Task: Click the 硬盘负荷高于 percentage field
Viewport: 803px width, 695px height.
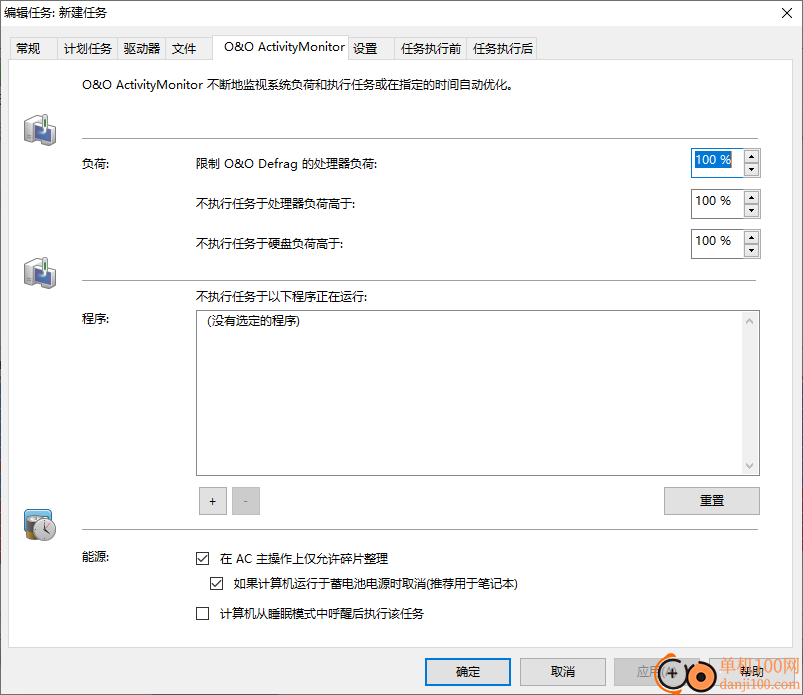Action: (717, 244)
